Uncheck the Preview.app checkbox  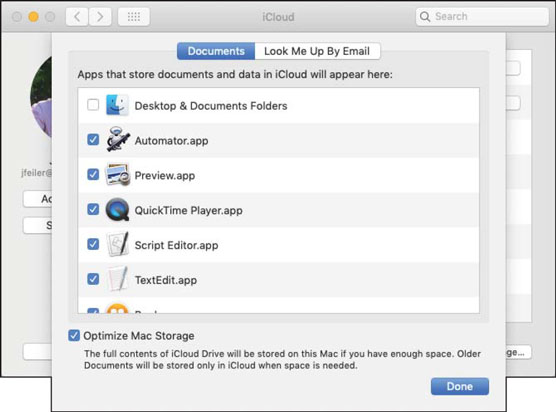click(x=93, y=174)
